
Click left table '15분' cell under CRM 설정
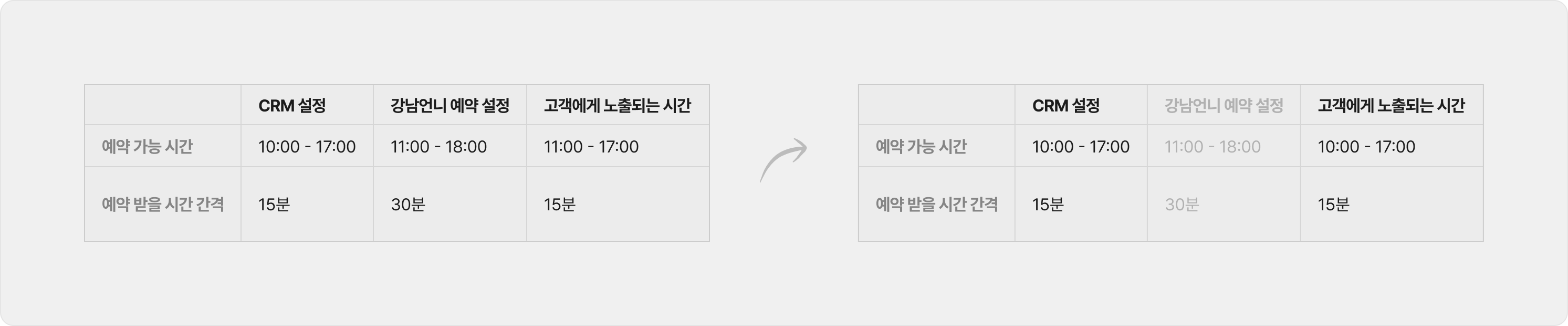tap(274, 205)
